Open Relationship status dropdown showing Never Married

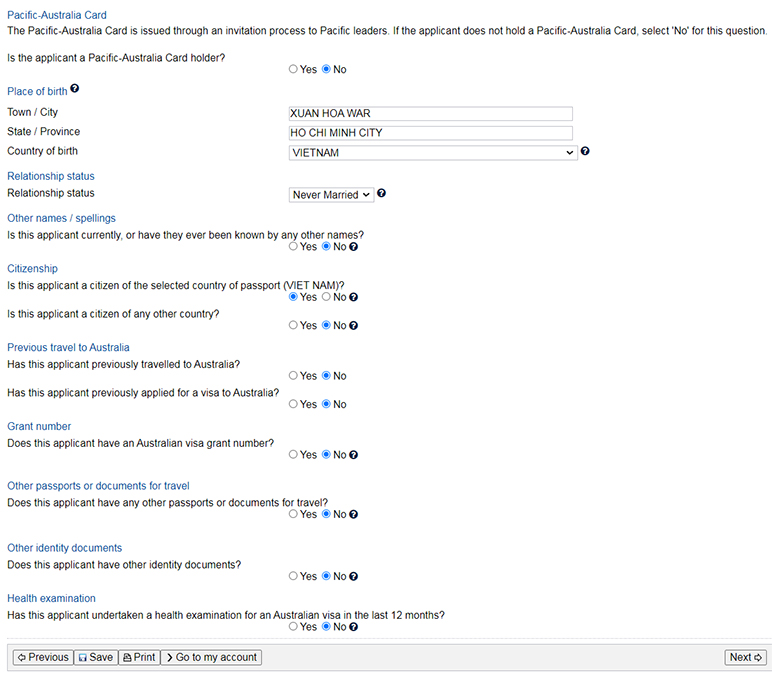331,195
